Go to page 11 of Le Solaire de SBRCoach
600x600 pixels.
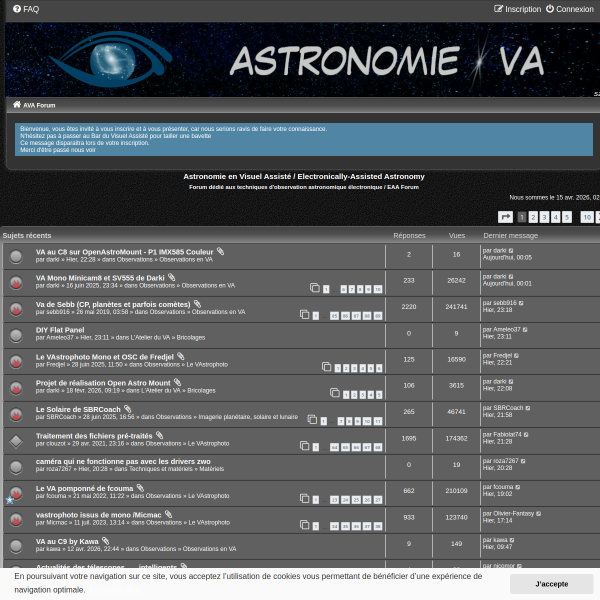(378, 421)
